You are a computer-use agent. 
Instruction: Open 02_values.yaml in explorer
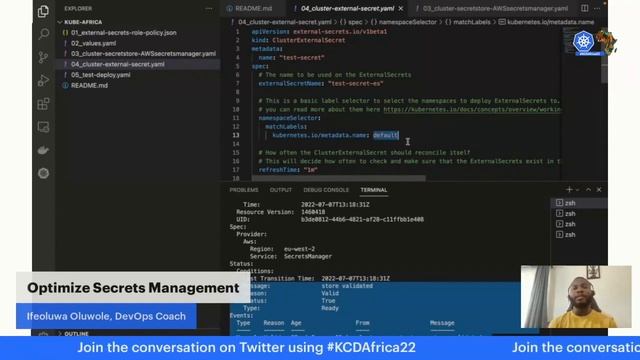click(93, 43)
